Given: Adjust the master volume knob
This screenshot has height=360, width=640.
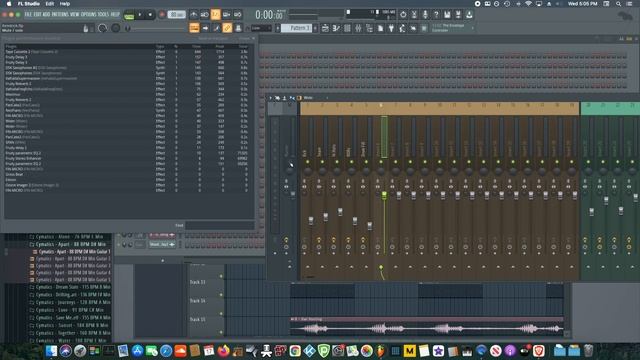Looking at the screenshot, I should 102,28.
